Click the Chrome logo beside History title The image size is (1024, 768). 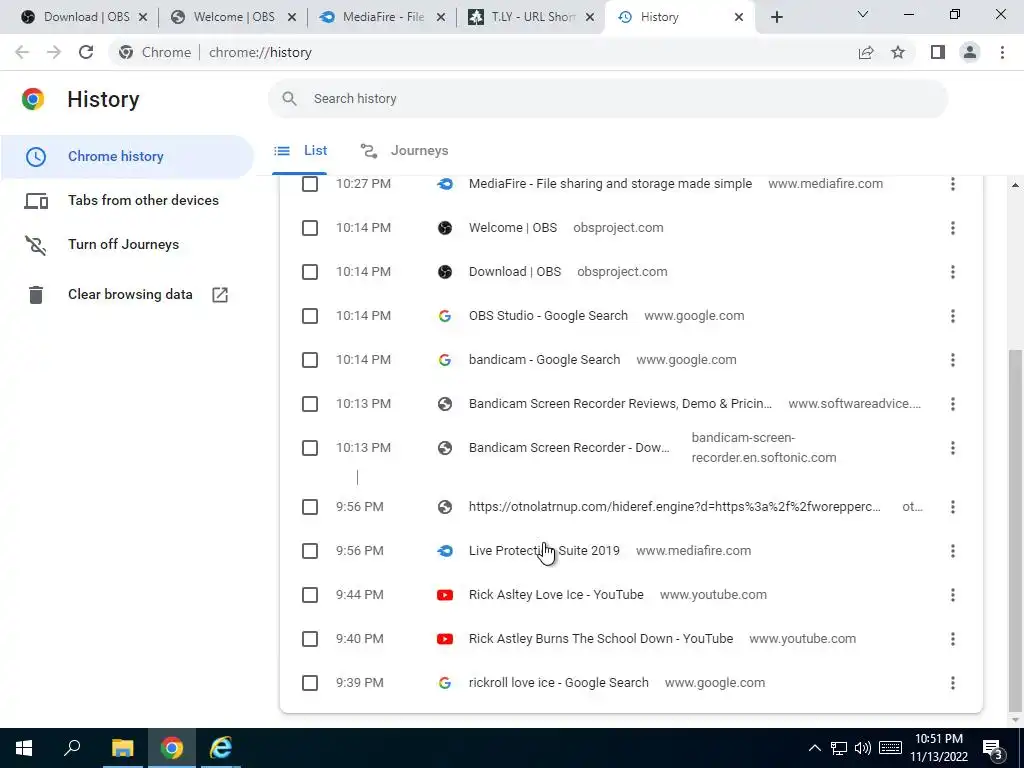tap(33, 99)
